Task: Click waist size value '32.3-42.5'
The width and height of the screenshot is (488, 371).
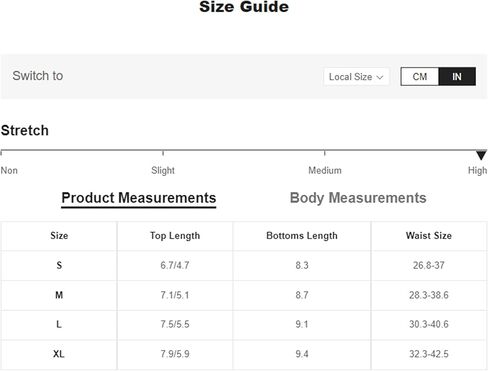Action: (x=429, y=354)
